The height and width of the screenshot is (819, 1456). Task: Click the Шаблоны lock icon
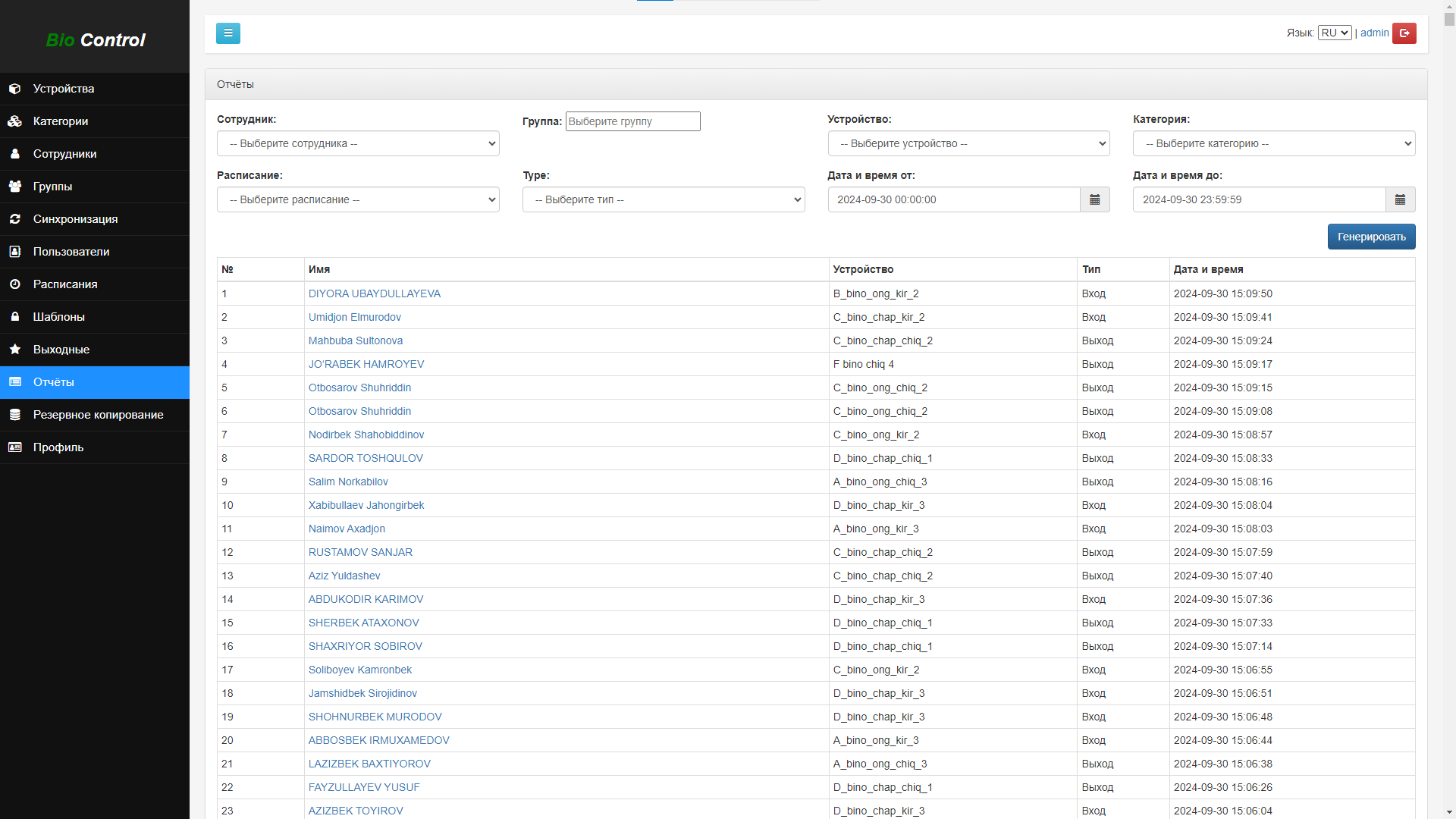(14, 317)
